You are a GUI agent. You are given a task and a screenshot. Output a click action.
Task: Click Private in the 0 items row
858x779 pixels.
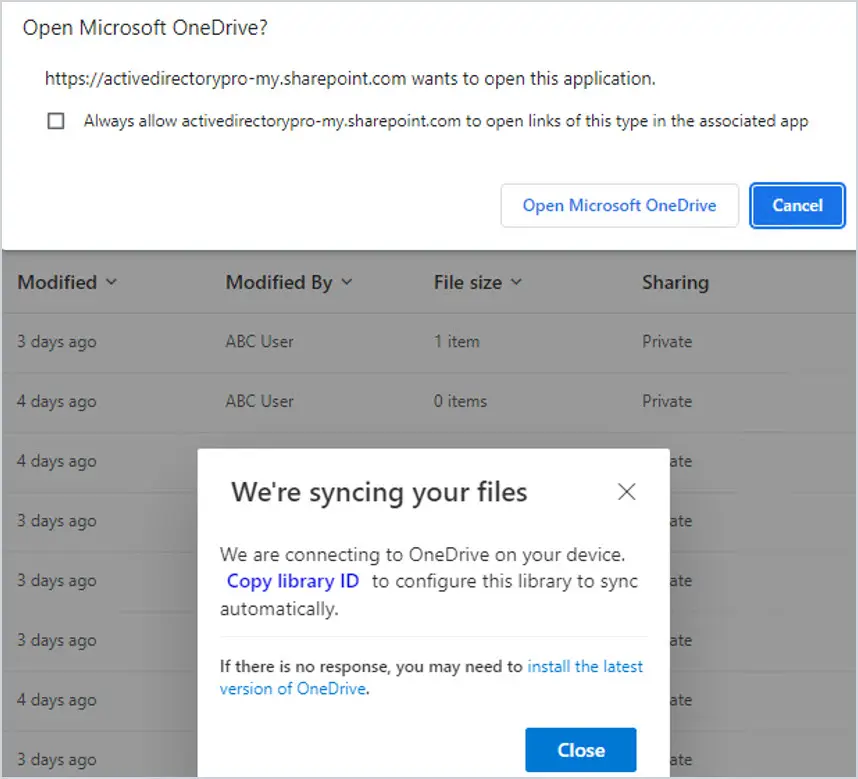[667, 401]
